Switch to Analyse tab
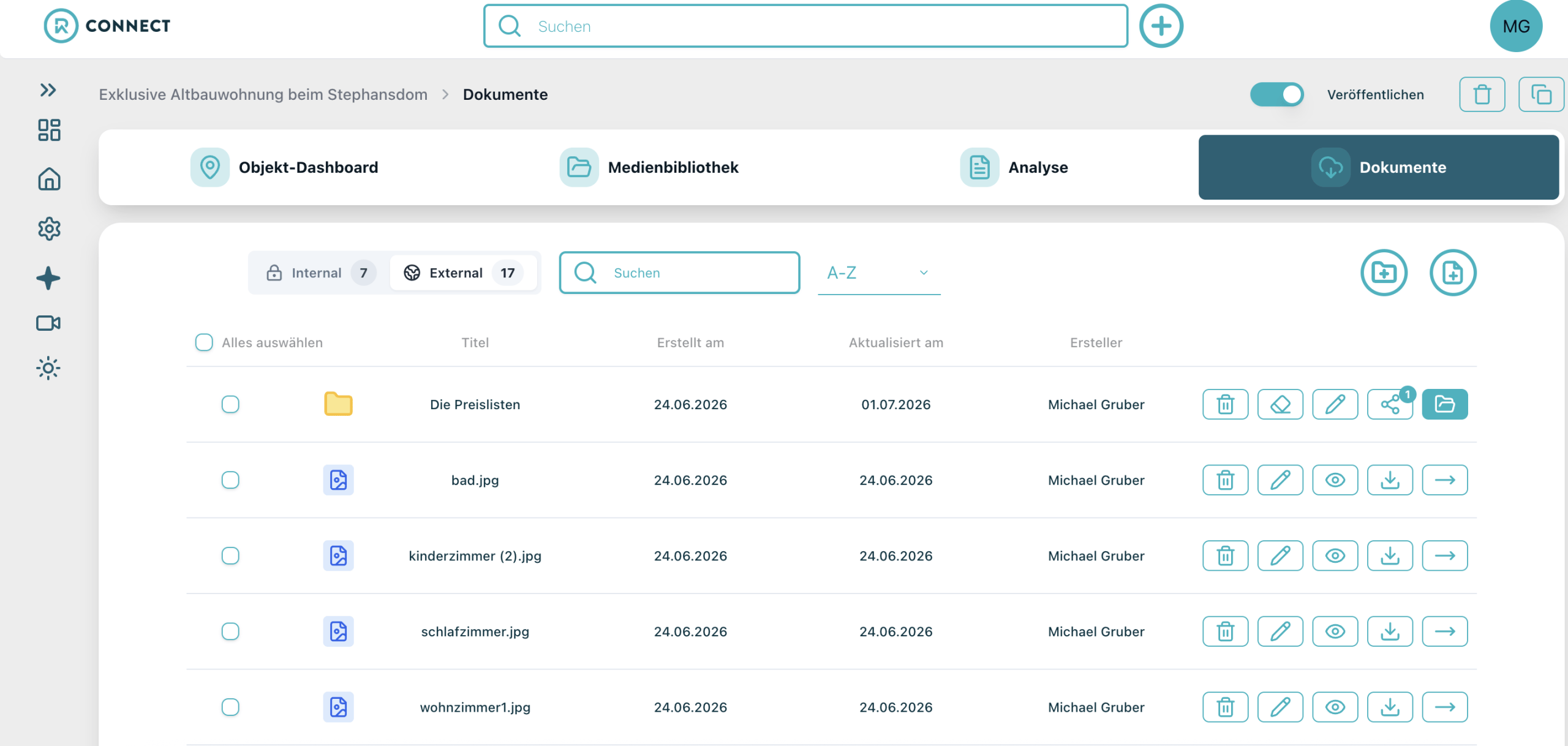This screenshot has width=1568, height=746. point(1014,167)
